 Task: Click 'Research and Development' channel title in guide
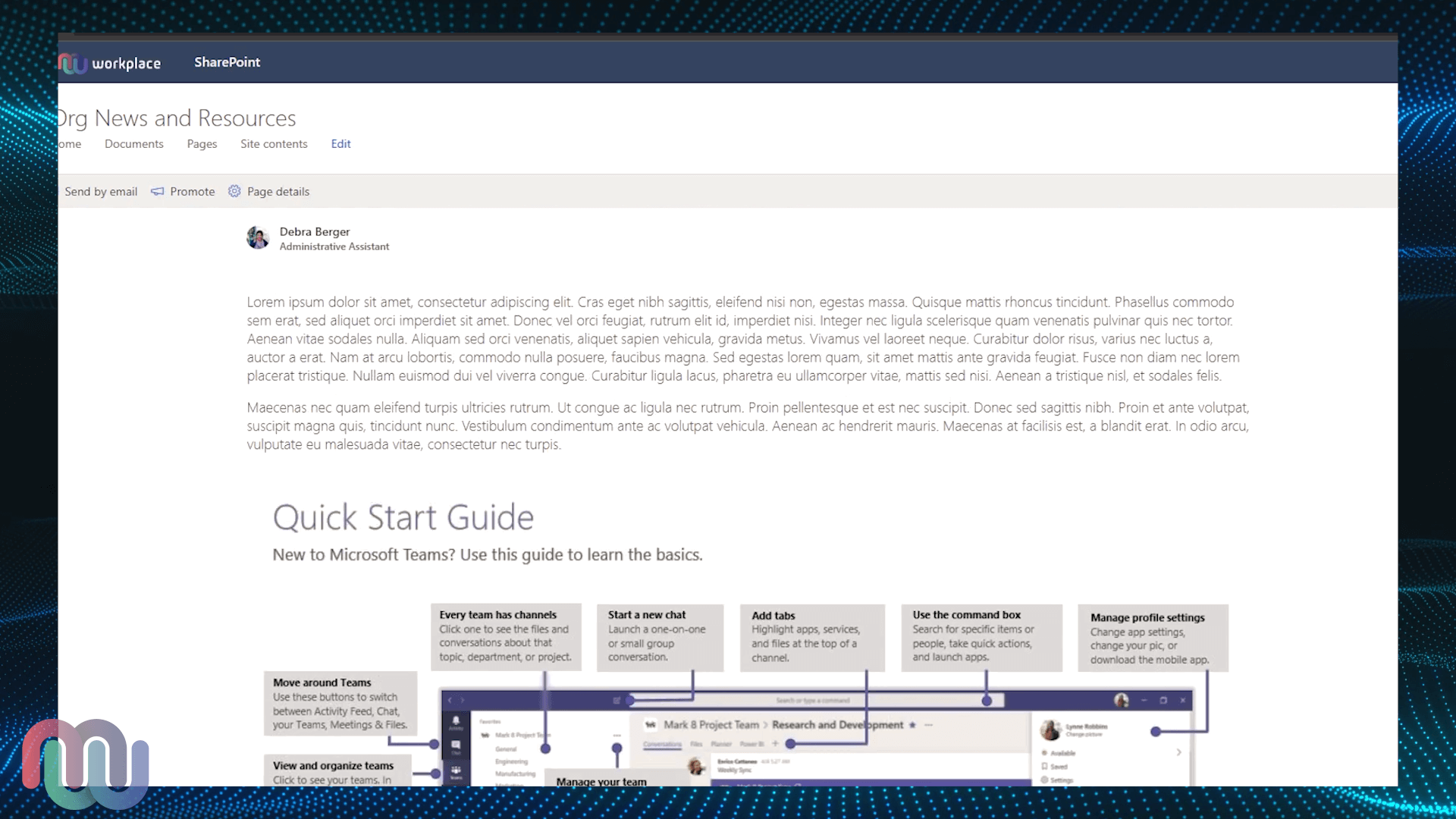[x=837, y=725]
